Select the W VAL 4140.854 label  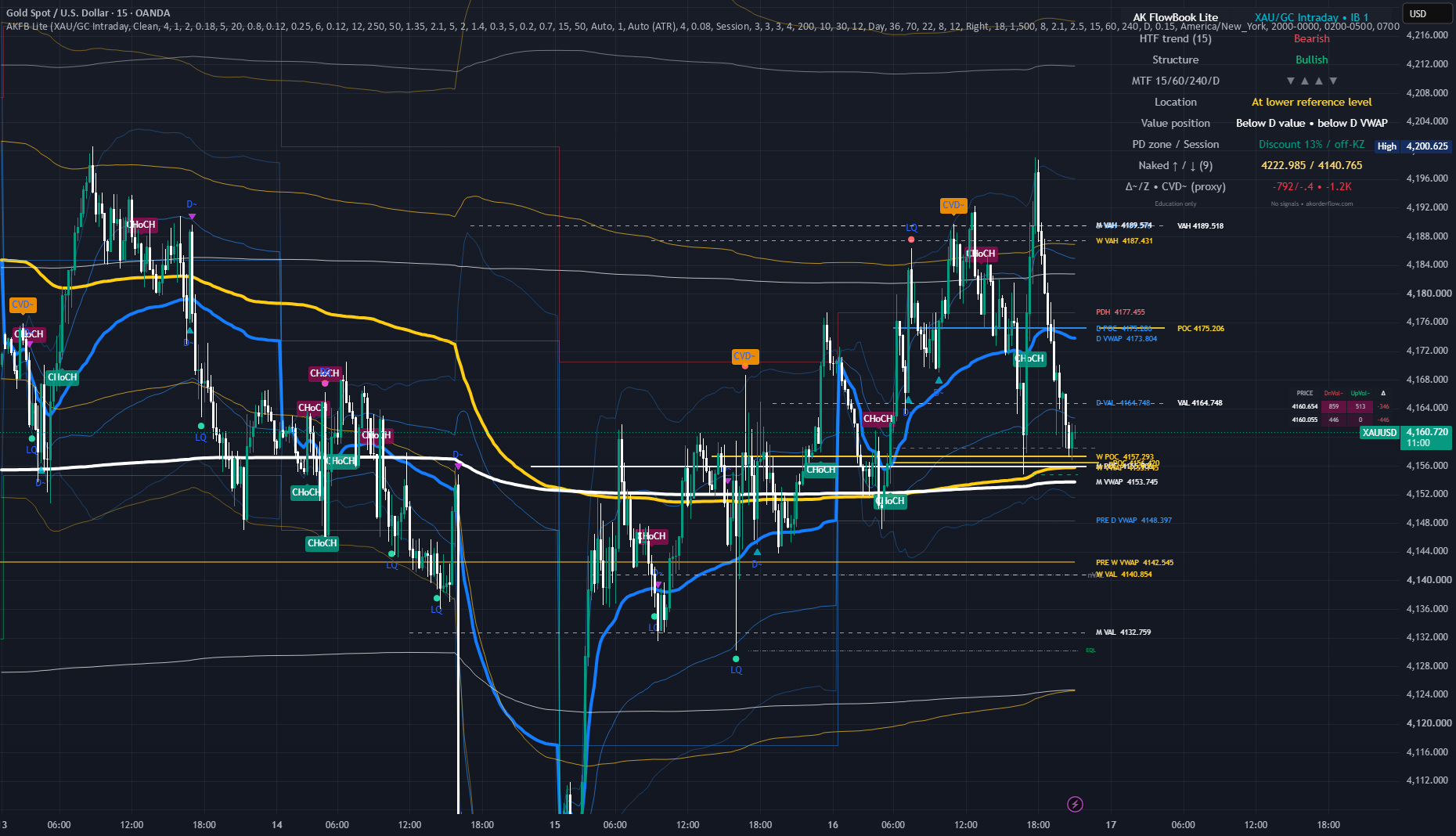(x=1124, y=575)
